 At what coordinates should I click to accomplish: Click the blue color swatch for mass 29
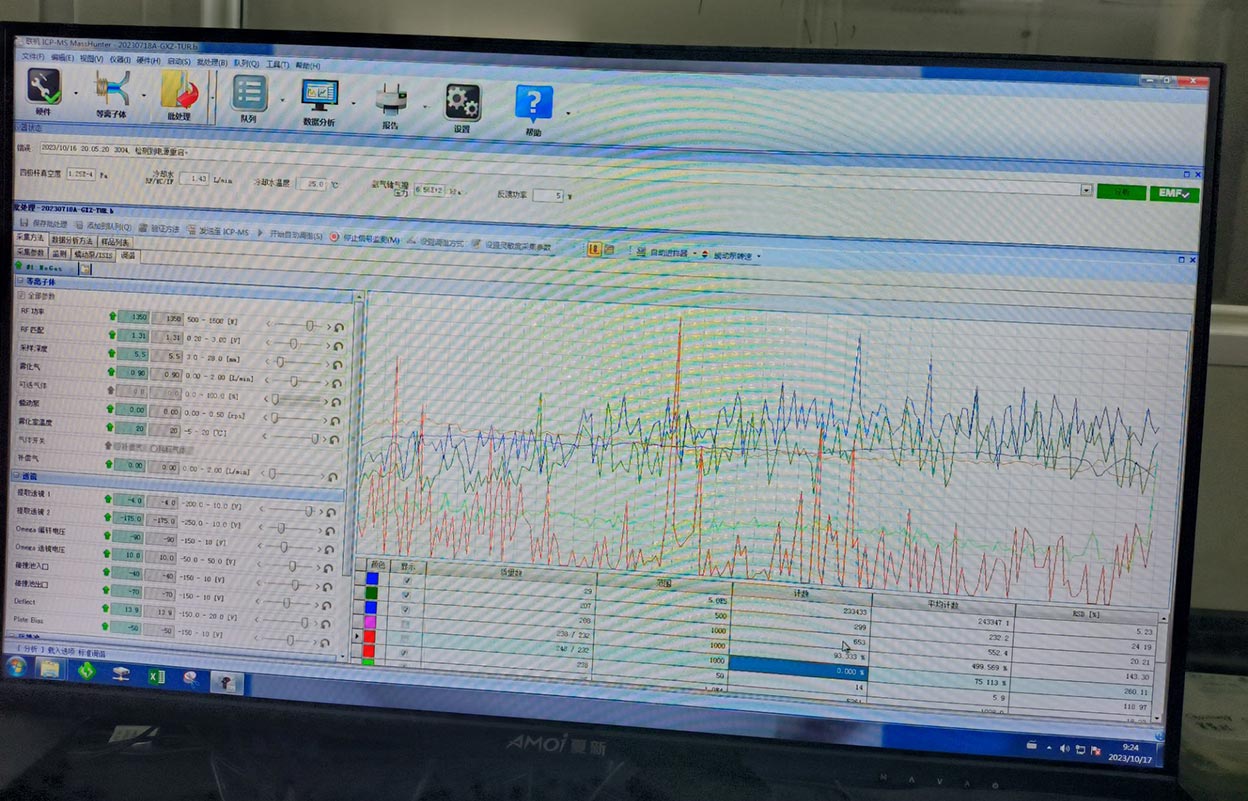coord(372,578)
